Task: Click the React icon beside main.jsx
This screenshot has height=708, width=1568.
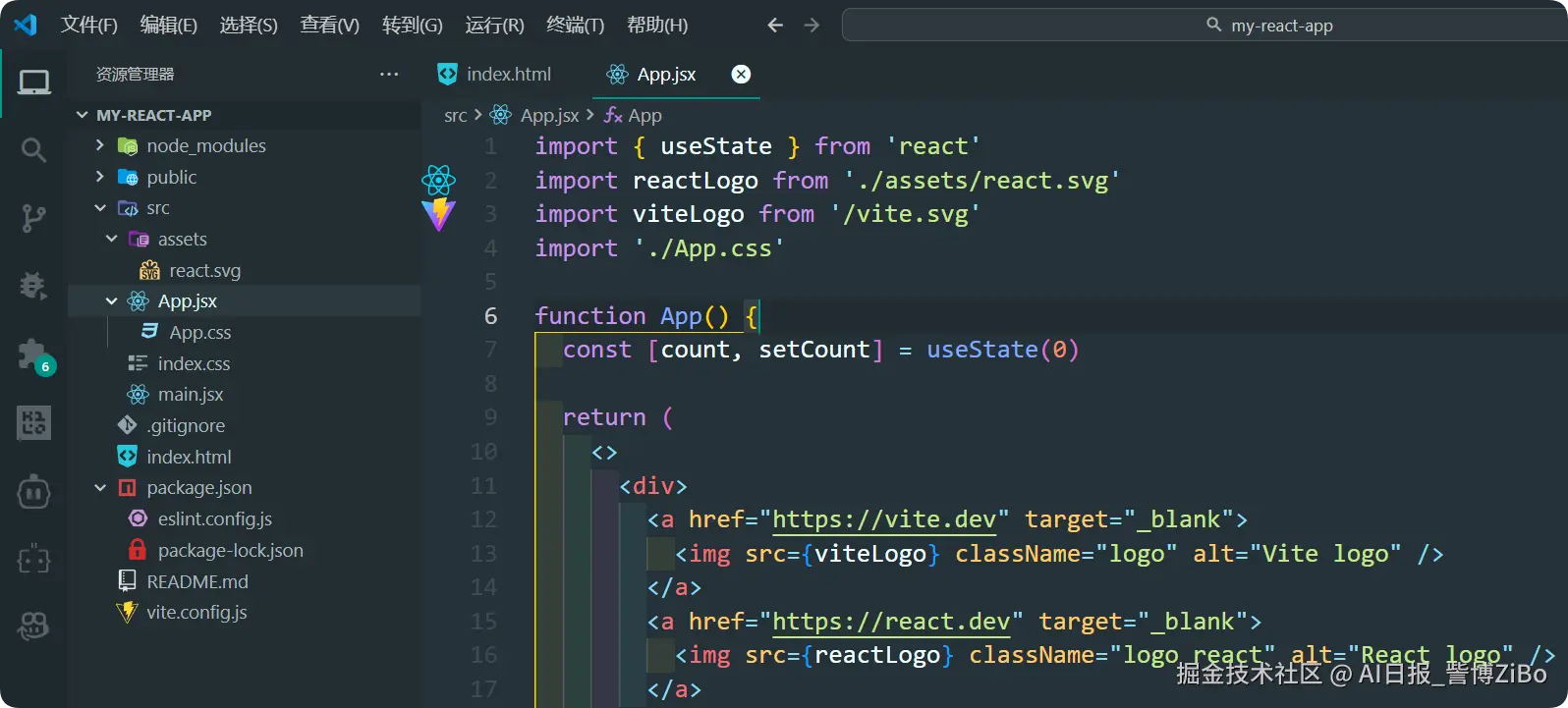Action: [138, 395]
